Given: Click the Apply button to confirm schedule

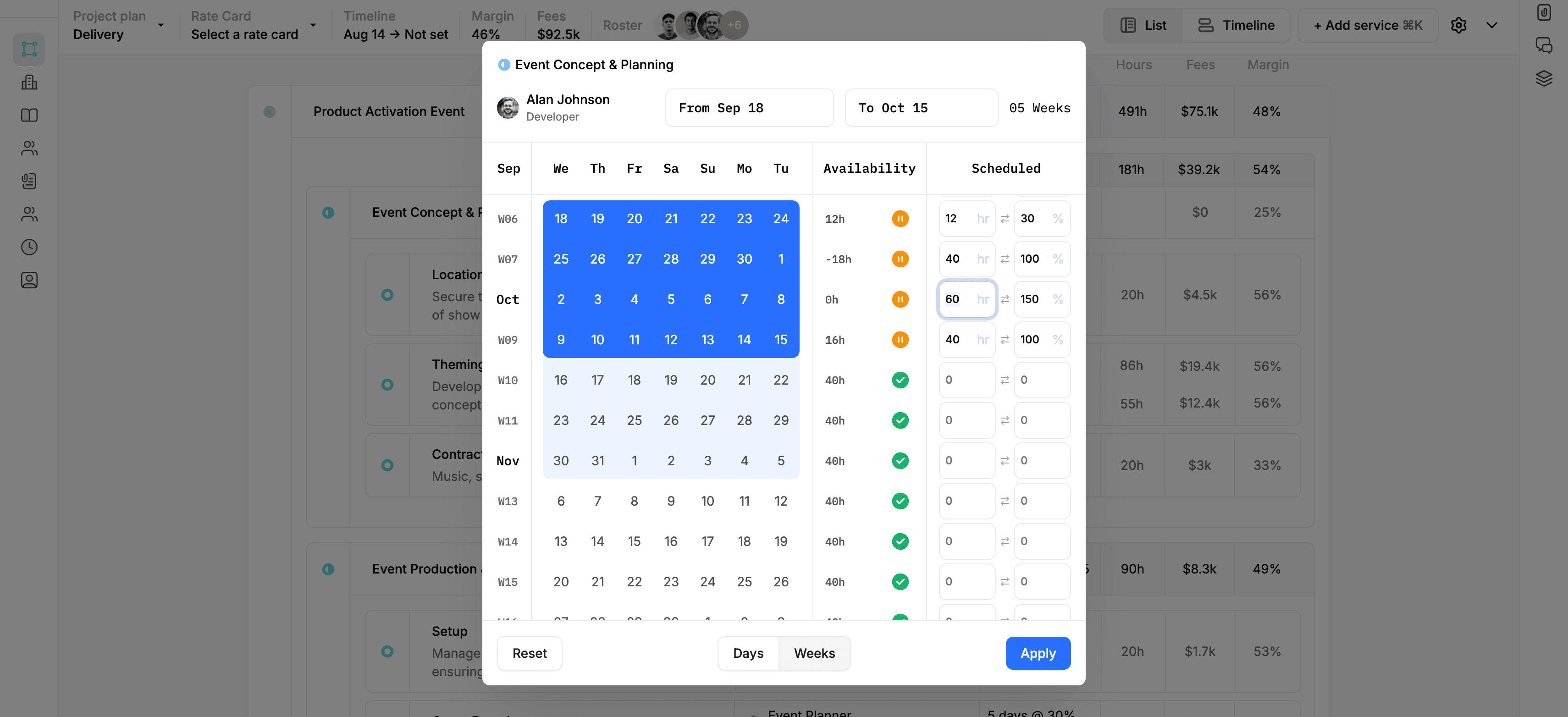Looking at the screenshot, I should click(1038, 652).
